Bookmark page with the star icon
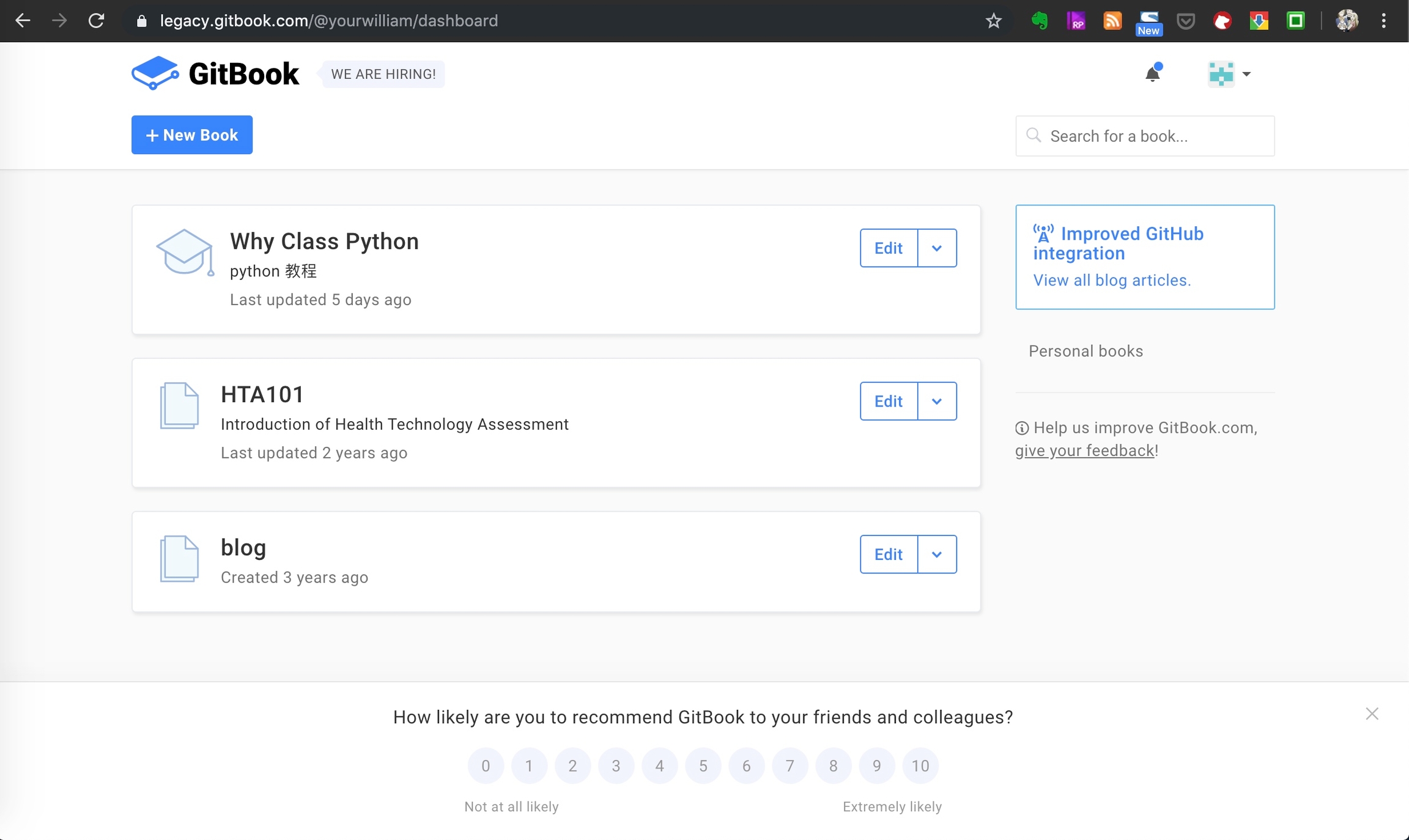 coord(994,21)
